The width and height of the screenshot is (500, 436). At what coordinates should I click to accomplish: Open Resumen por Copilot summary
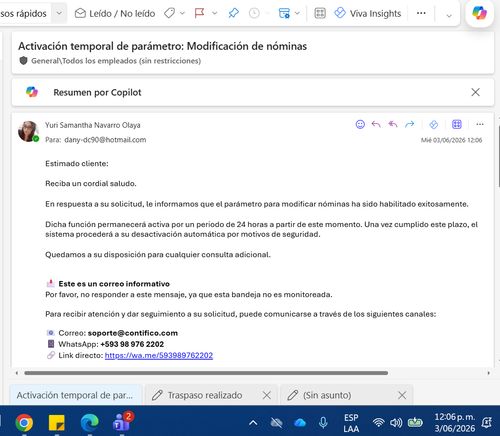tap(97, 92)
